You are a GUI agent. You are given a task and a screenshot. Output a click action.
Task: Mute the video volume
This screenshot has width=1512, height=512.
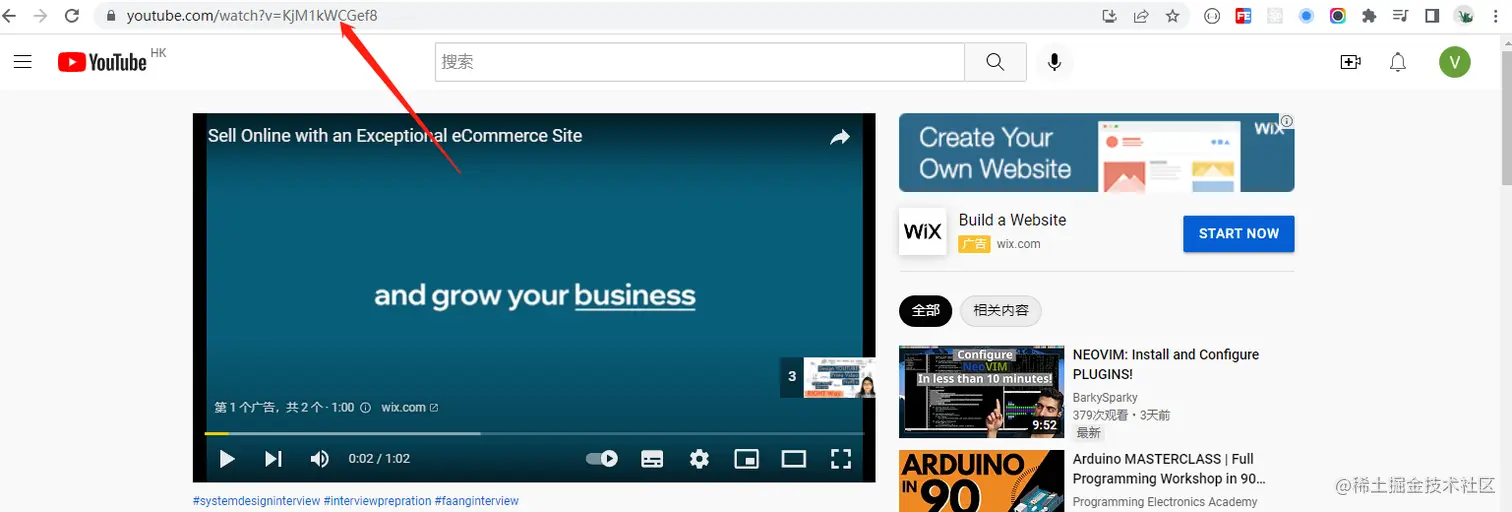tap(319, 459)
